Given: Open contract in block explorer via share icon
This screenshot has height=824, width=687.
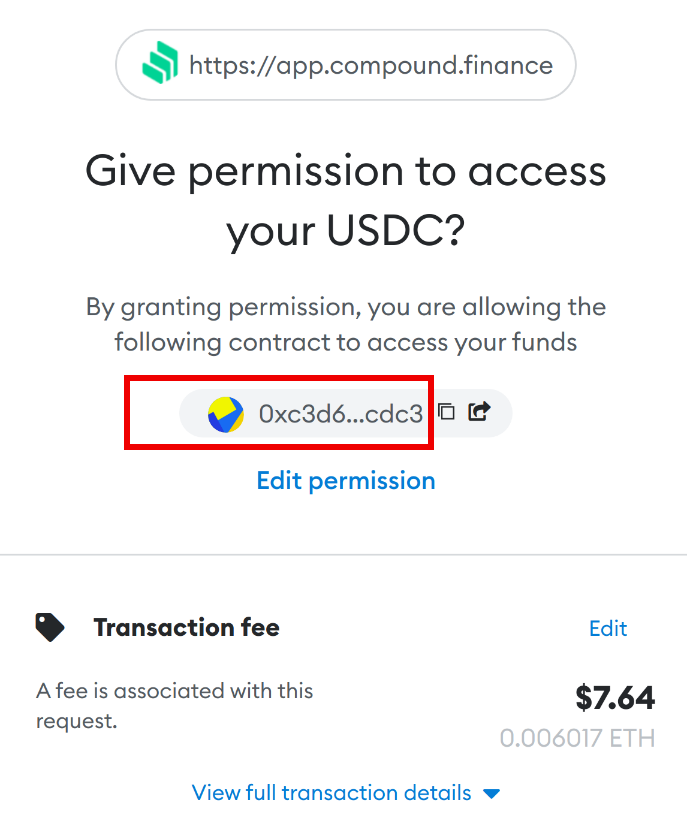Looking at the screenshot, I should click(479, 411).
